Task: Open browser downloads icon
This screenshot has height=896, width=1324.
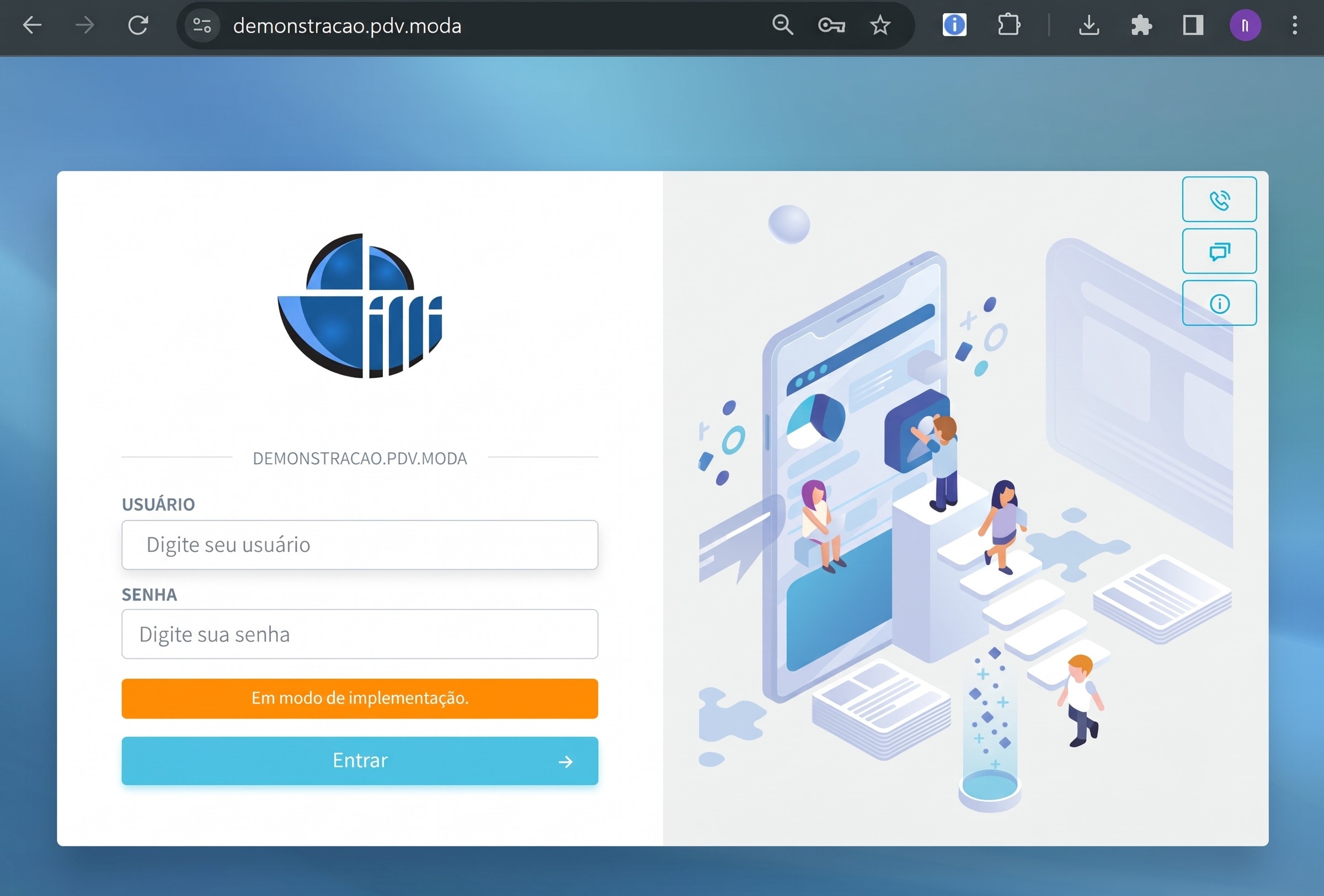Action: [1088, 25]
